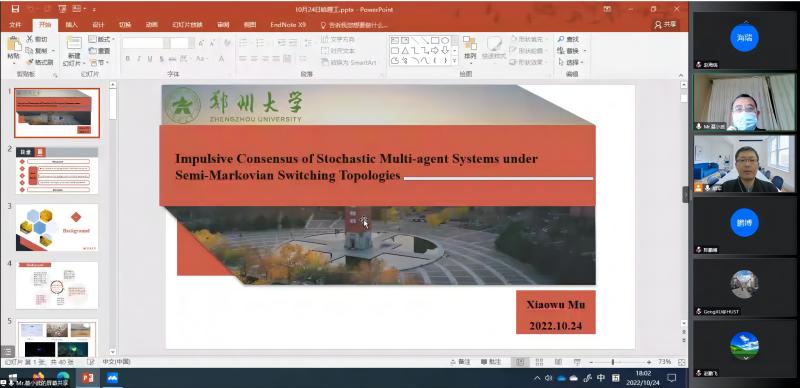
Task: Open the Insert (插入) ribbon tab
Action: click(x=72, y=25)
